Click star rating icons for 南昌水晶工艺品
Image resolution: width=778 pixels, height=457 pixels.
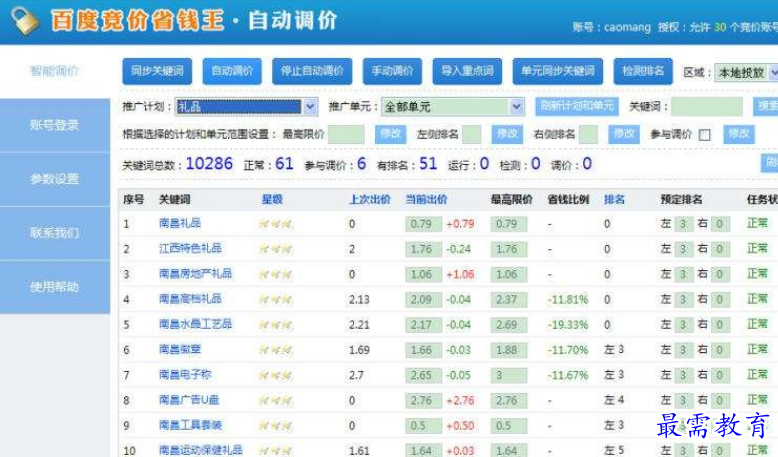275,325
